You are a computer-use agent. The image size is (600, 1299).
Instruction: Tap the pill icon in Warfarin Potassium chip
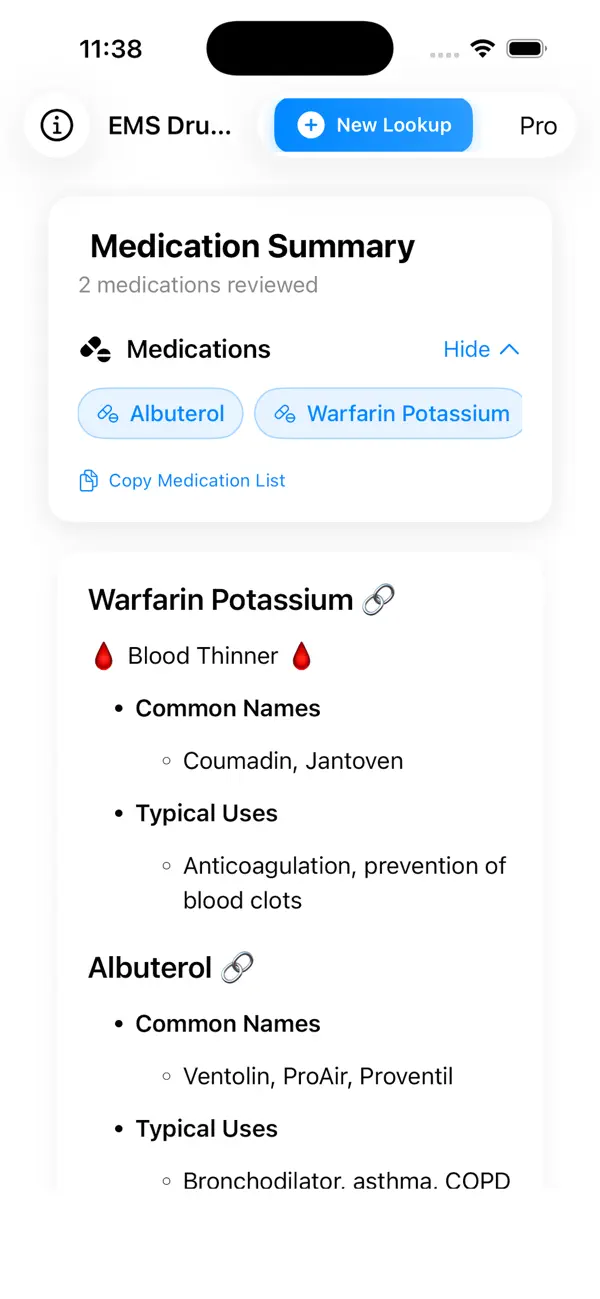286,413
